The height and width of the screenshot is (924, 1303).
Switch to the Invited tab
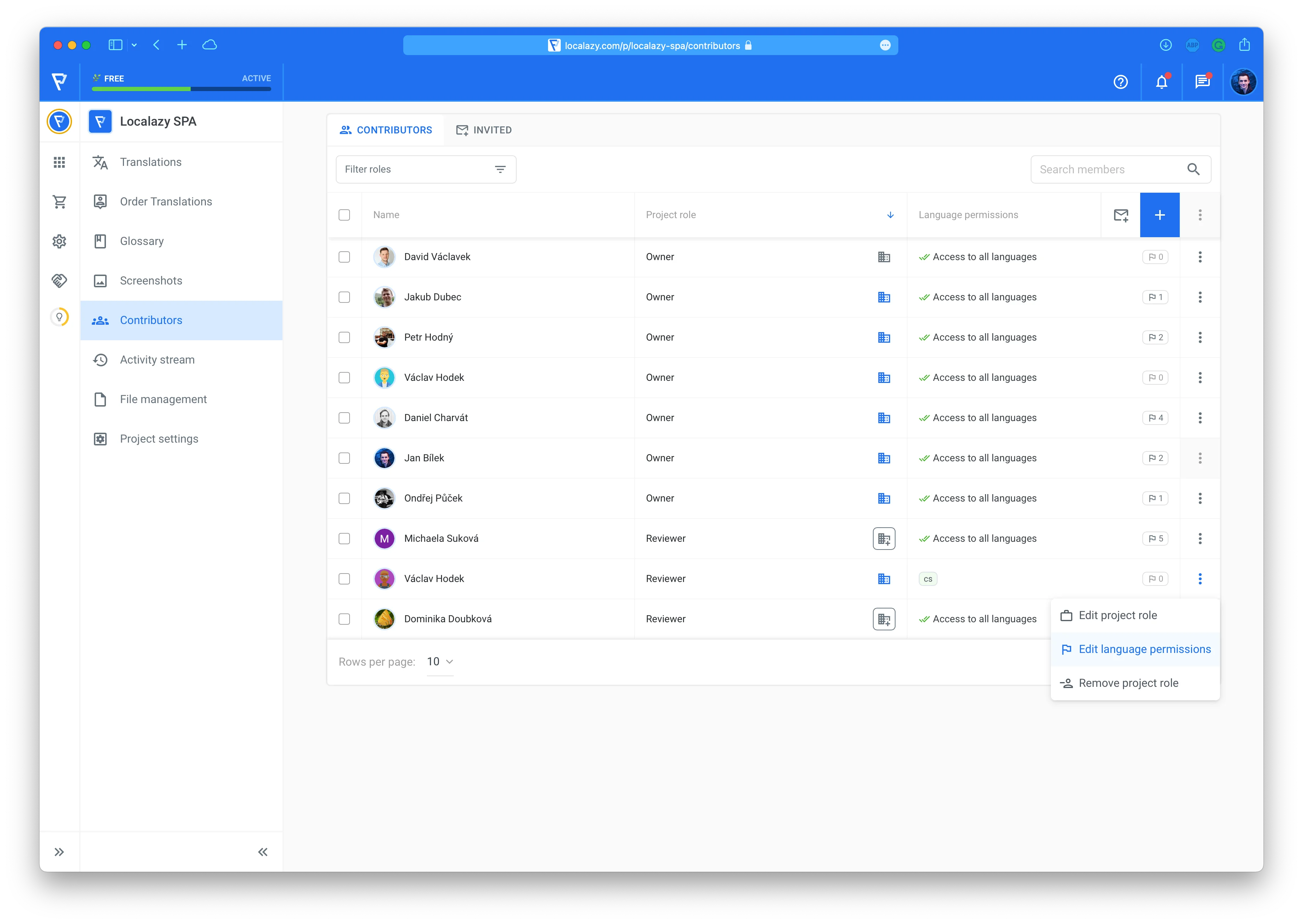coord(484,130)
